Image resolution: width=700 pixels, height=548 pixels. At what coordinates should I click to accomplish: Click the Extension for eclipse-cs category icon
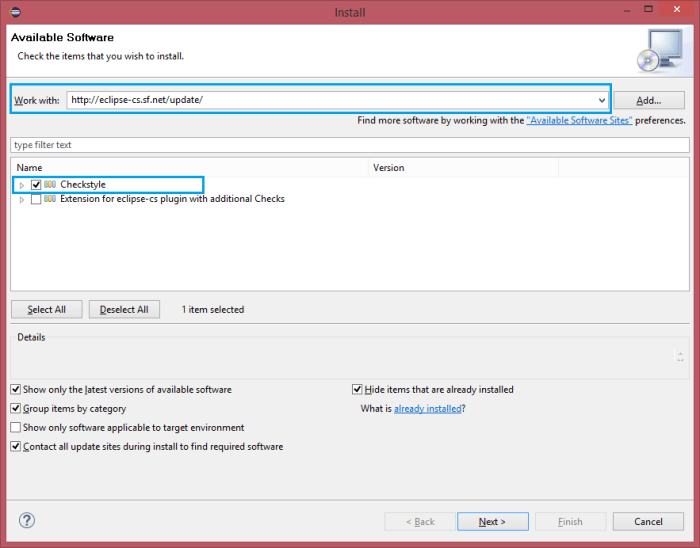click(50, 199)
